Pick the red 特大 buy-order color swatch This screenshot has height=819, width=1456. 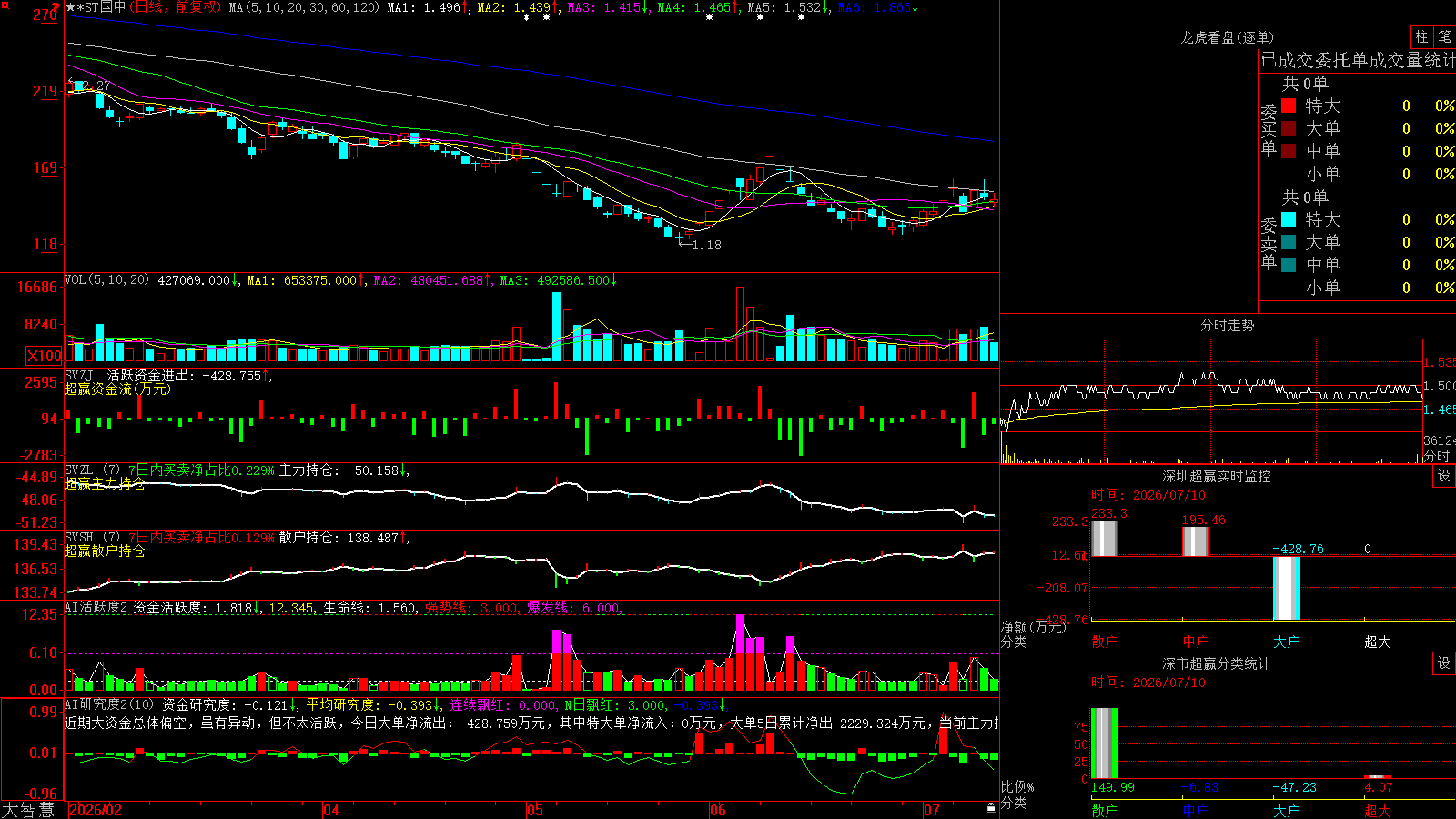(x=1289, y=106)
